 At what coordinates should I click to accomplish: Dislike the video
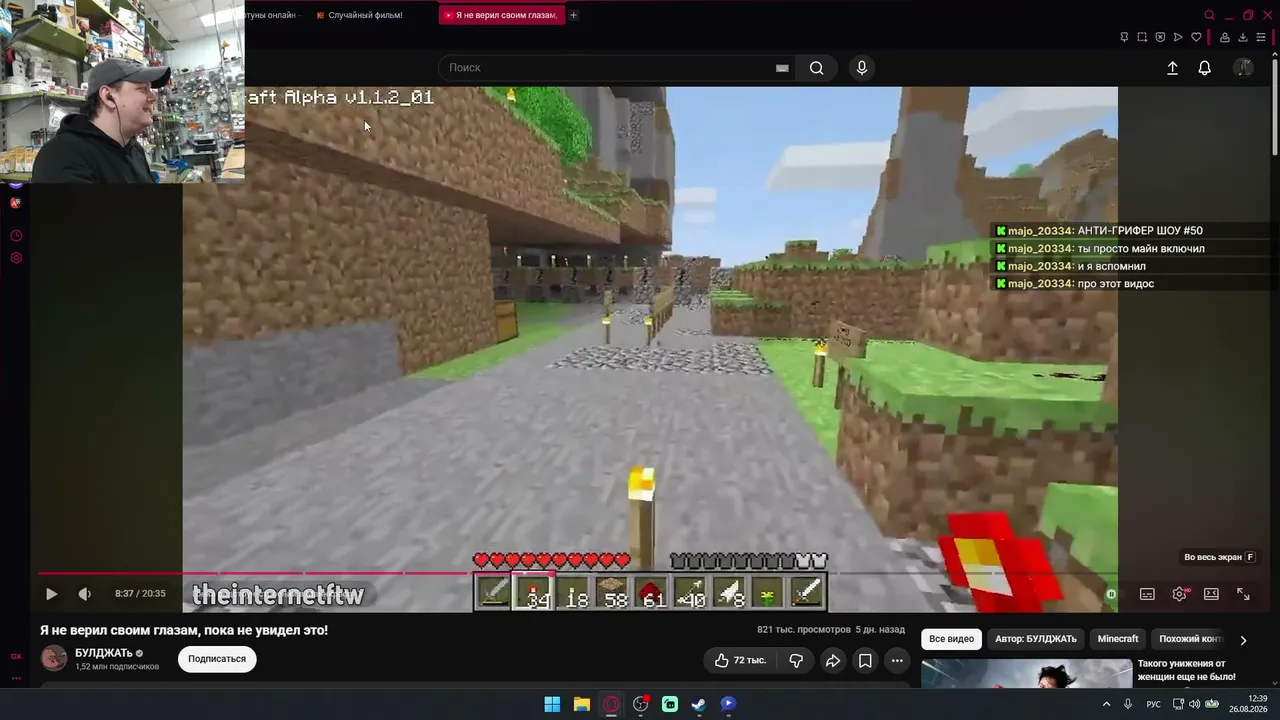[796, 660]
